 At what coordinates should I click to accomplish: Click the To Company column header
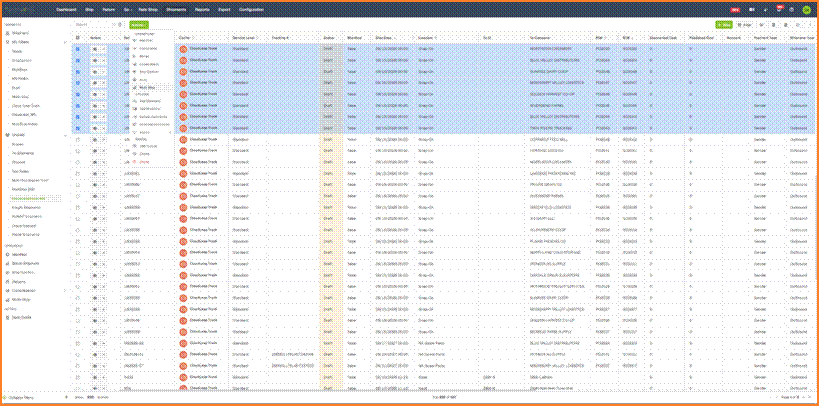(541, 38)
